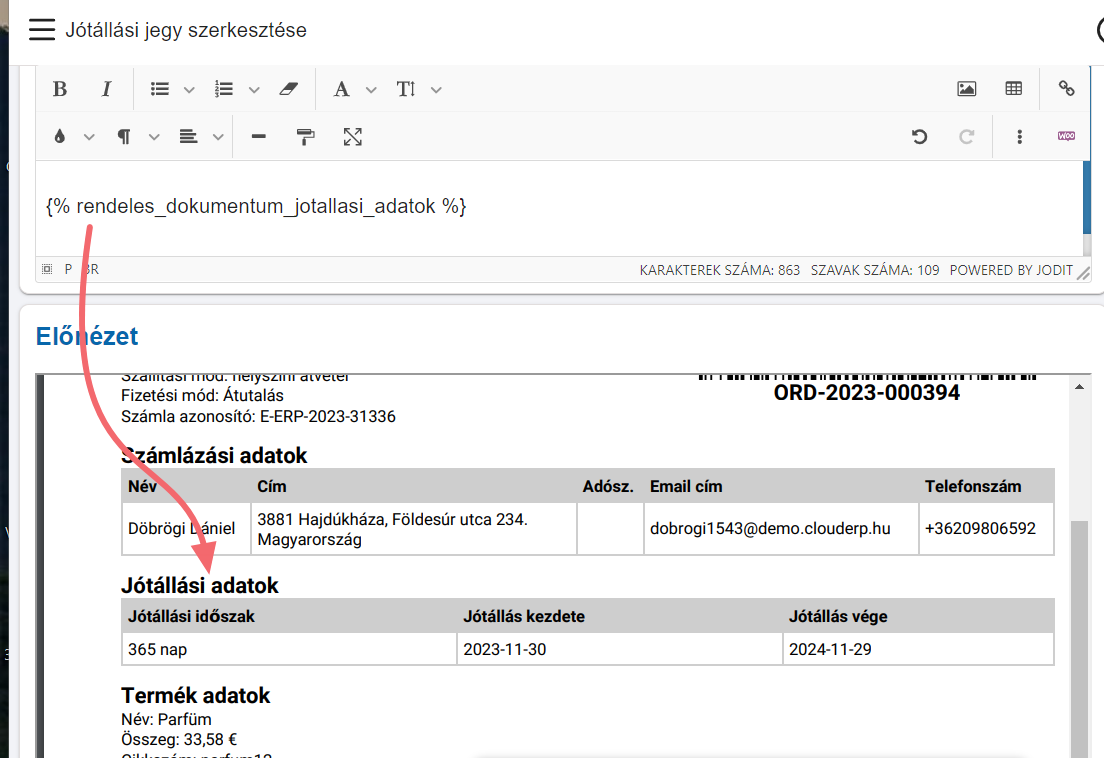Toggle bold formatting in editor
1104x758 pixels.
coord(60,89)
